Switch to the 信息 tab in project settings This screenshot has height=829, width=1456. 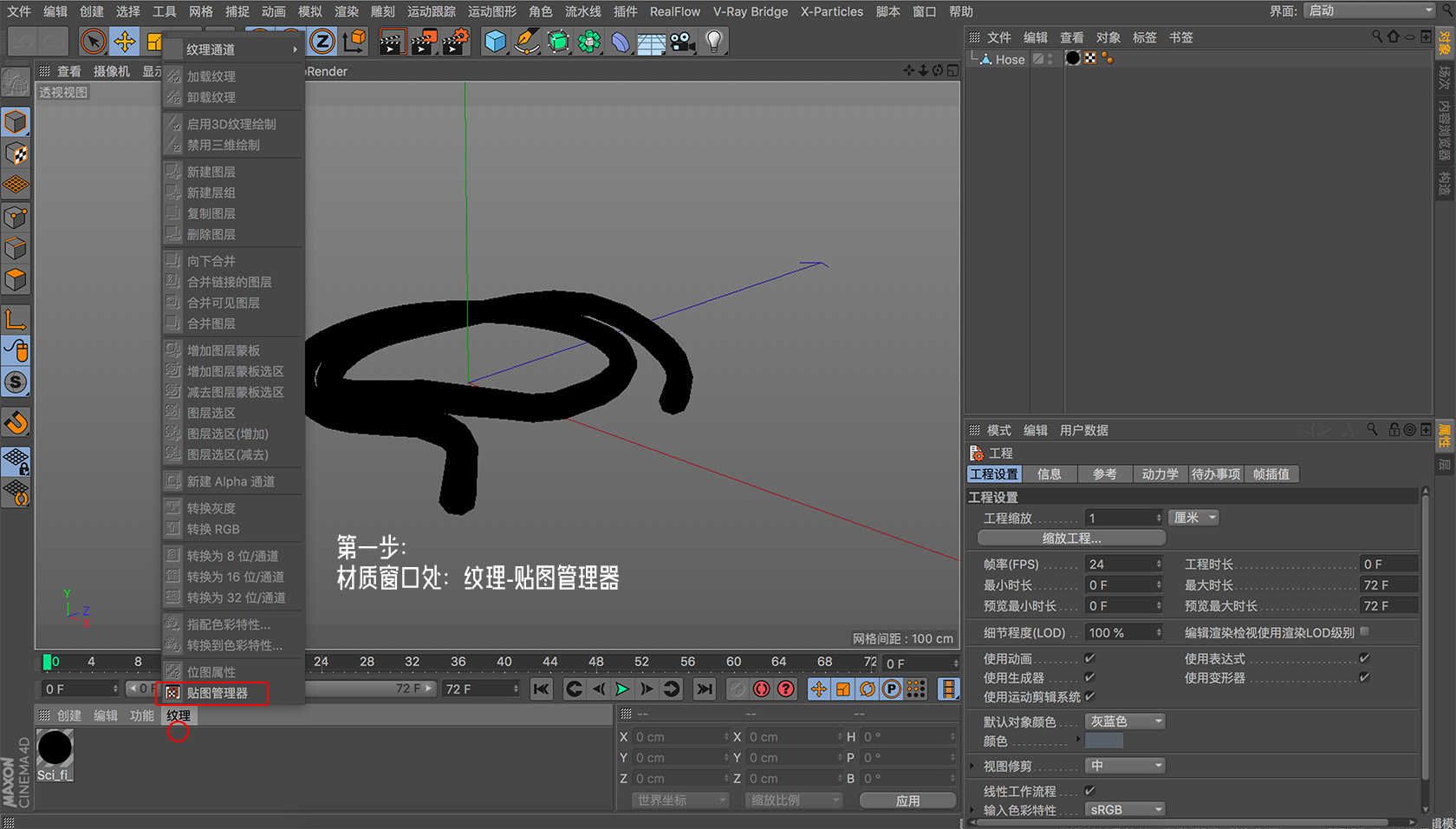coord(1049,474)
